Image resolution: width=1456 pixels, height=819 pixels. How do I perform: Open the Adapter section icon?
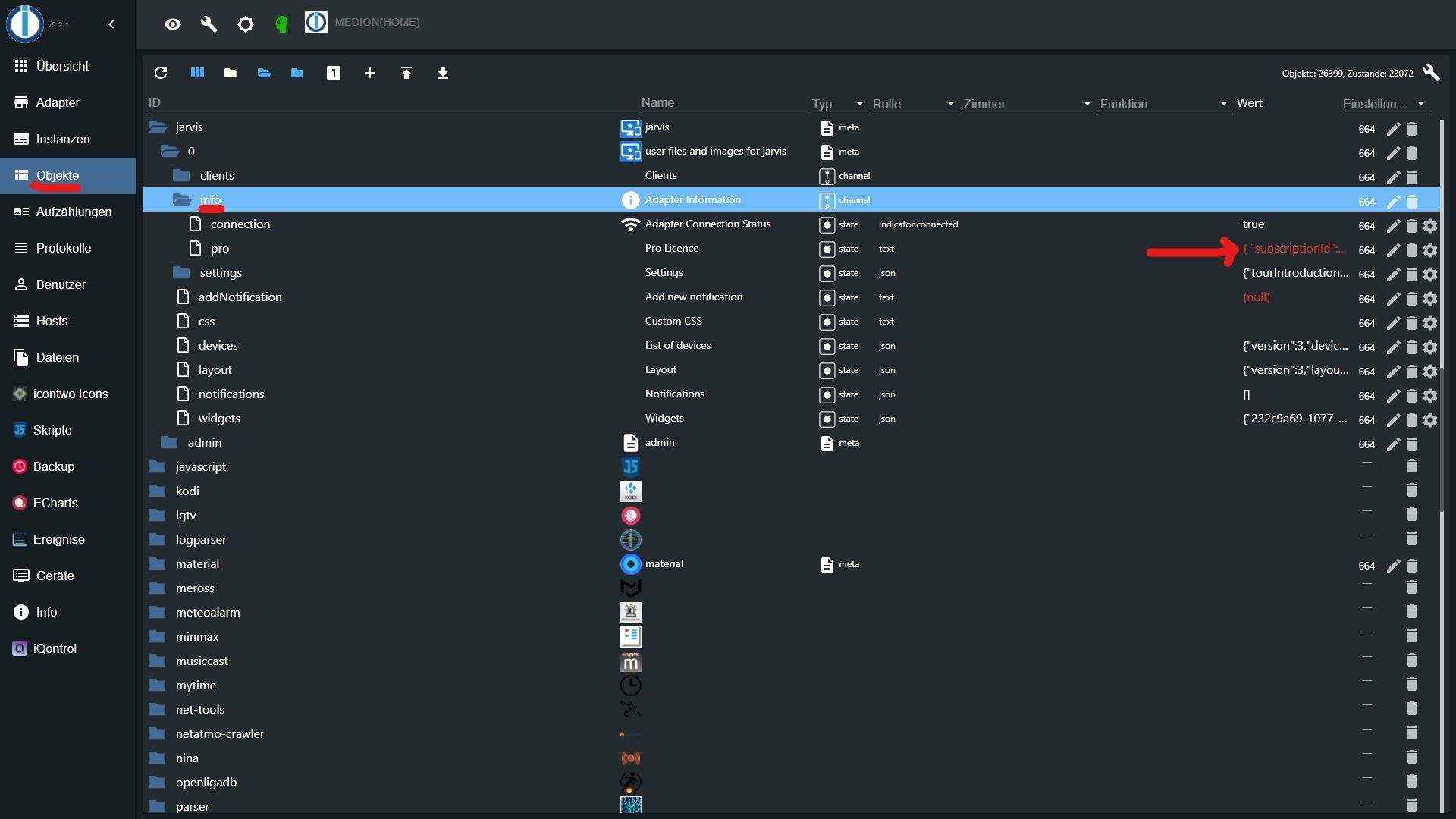point(20,102)
